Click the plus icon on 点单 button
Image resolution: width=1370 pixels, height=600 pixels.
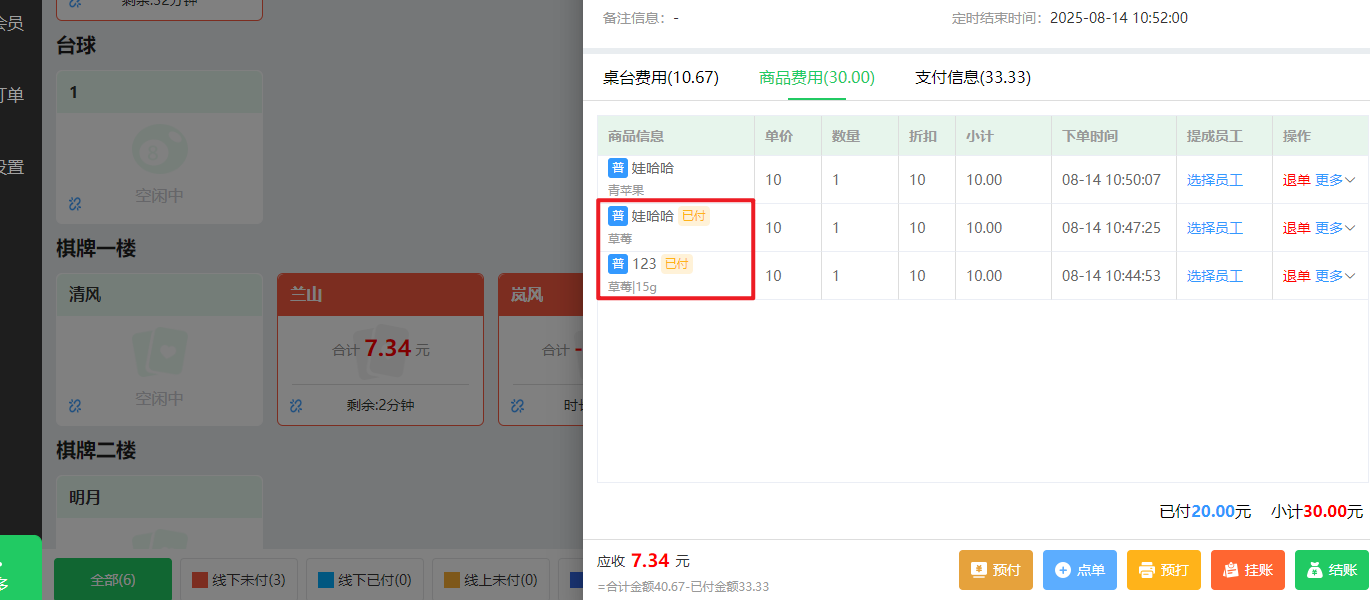(x=1062, y=569)
